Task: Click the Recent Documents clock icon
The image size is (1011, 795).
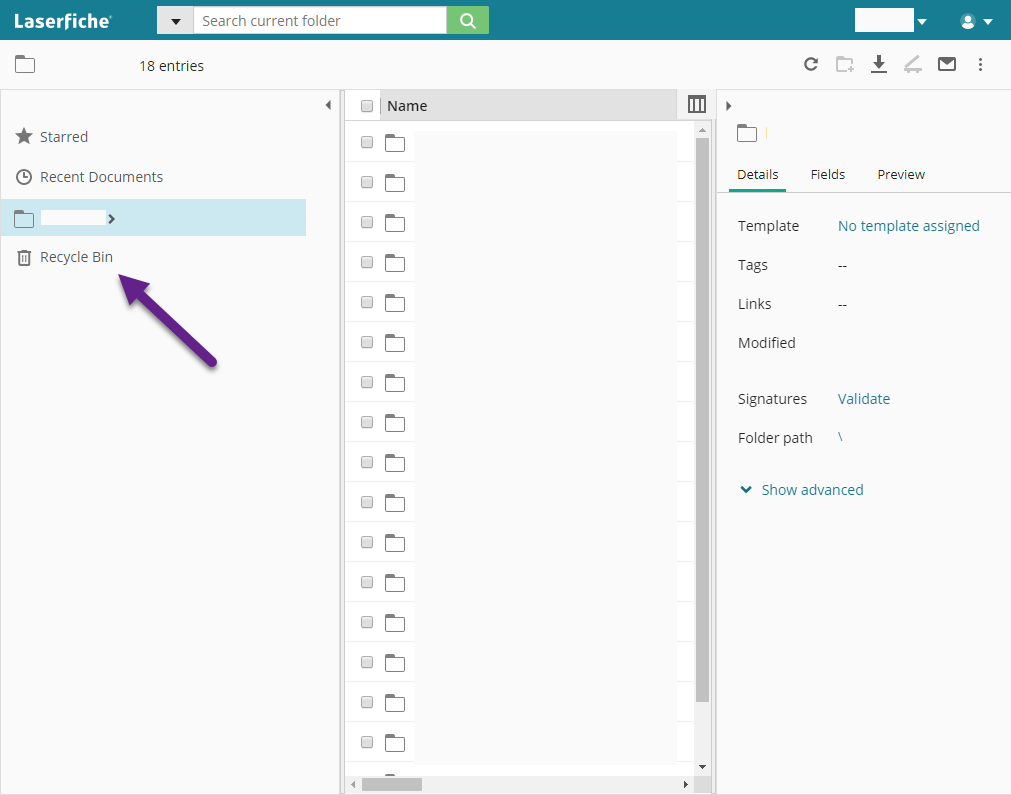Action: click(x=24, y=177)
